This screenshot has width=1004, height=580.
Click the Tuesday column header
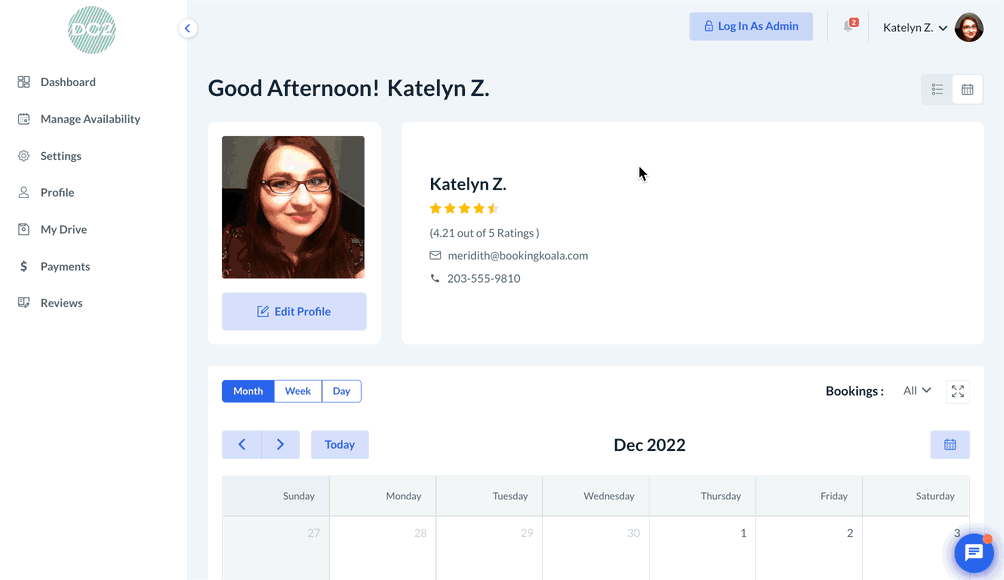pos(489,496)
